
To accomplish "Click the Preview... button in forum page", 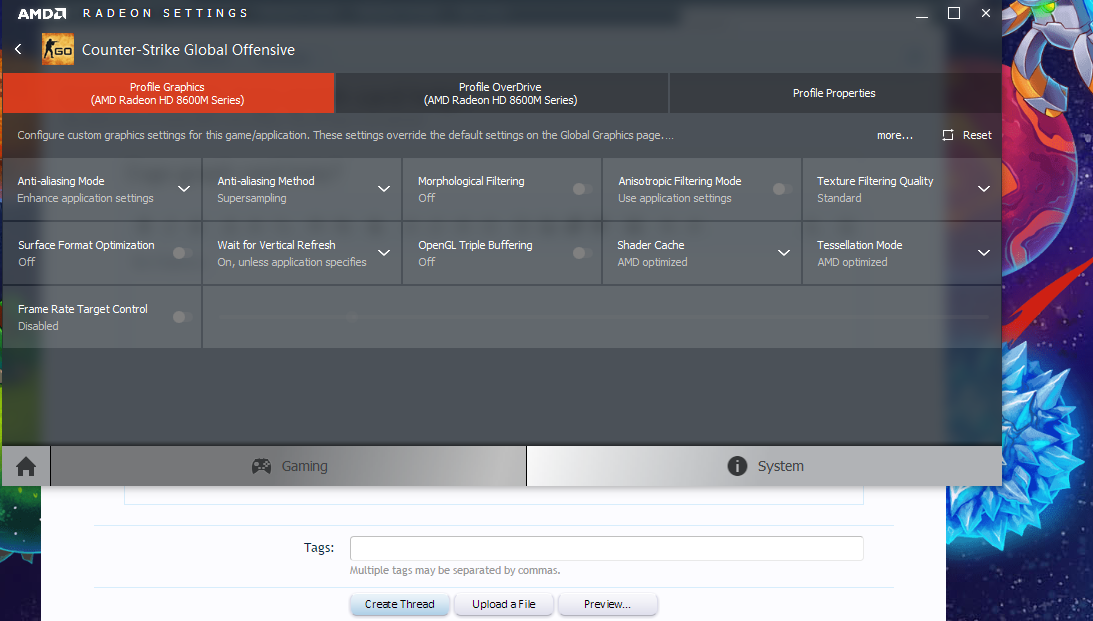I will [x=607, y=604].
